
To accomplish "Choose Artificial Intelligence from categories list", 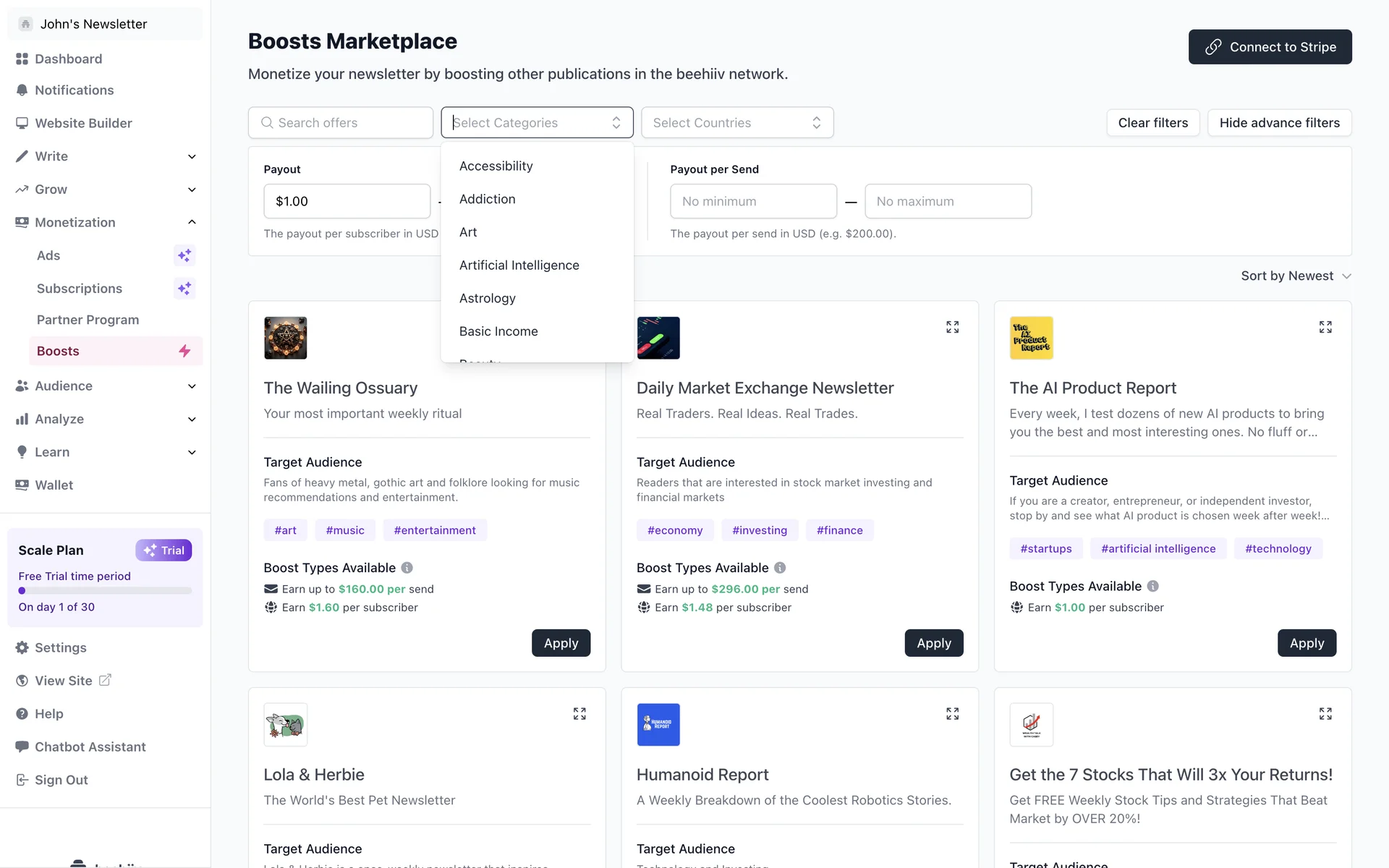I will [x=519, y=265].
